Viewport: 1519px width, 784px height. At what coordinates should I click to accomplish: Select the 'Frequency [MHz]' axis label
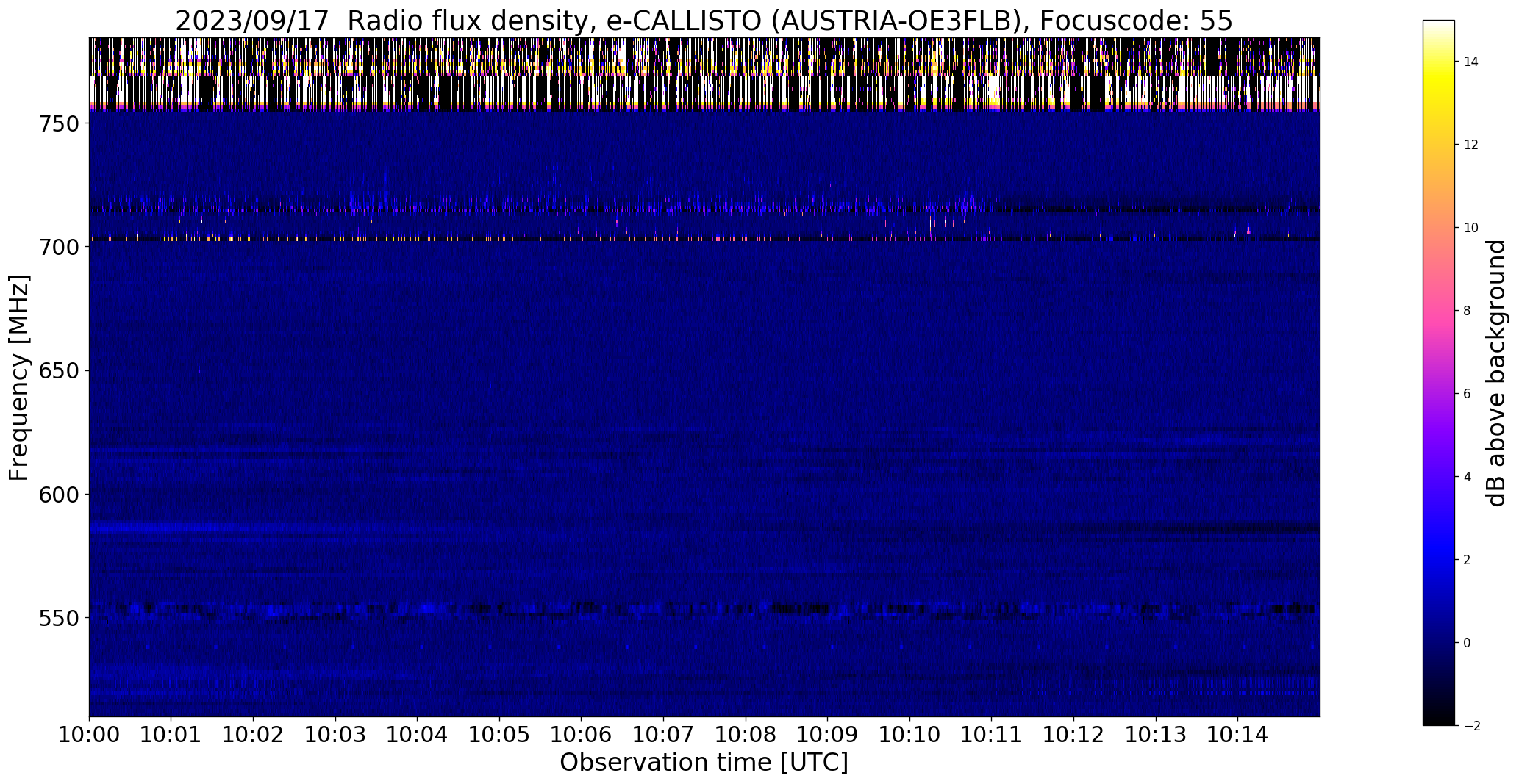[x=20, y=378]
